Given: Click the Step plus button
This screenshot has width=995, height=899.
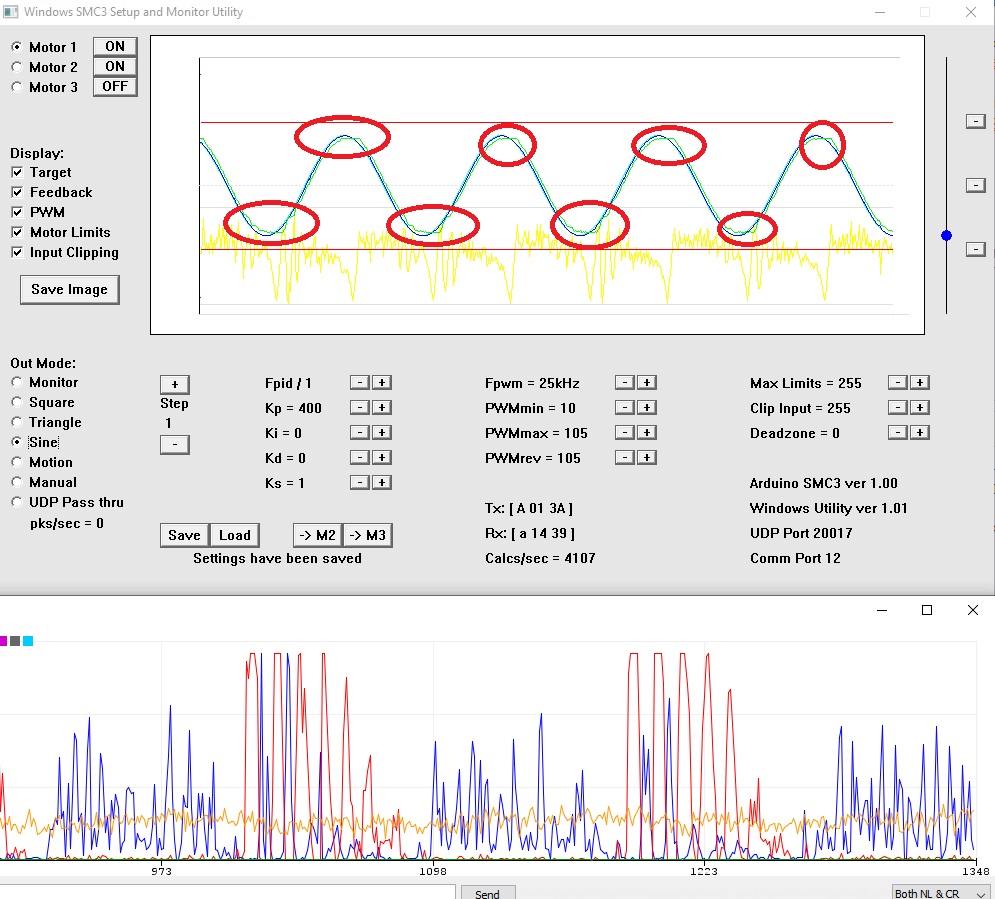Looking at the screenshot, I should [174, 385].
